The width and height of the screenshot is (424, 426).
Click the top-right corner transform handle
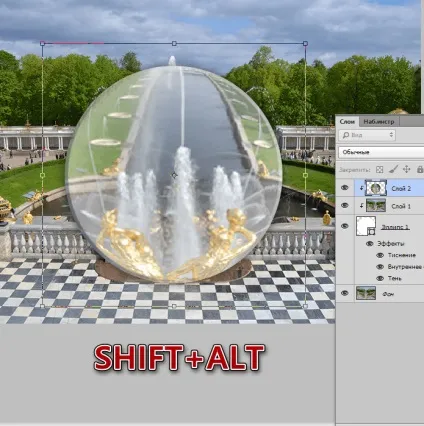click(x=305, y=44)
